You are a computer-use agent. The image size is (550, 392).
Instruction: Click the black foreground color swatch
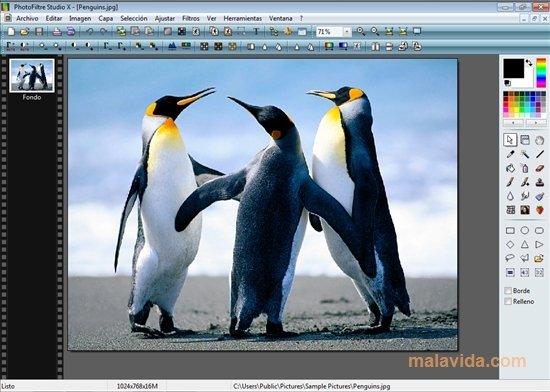514,68
